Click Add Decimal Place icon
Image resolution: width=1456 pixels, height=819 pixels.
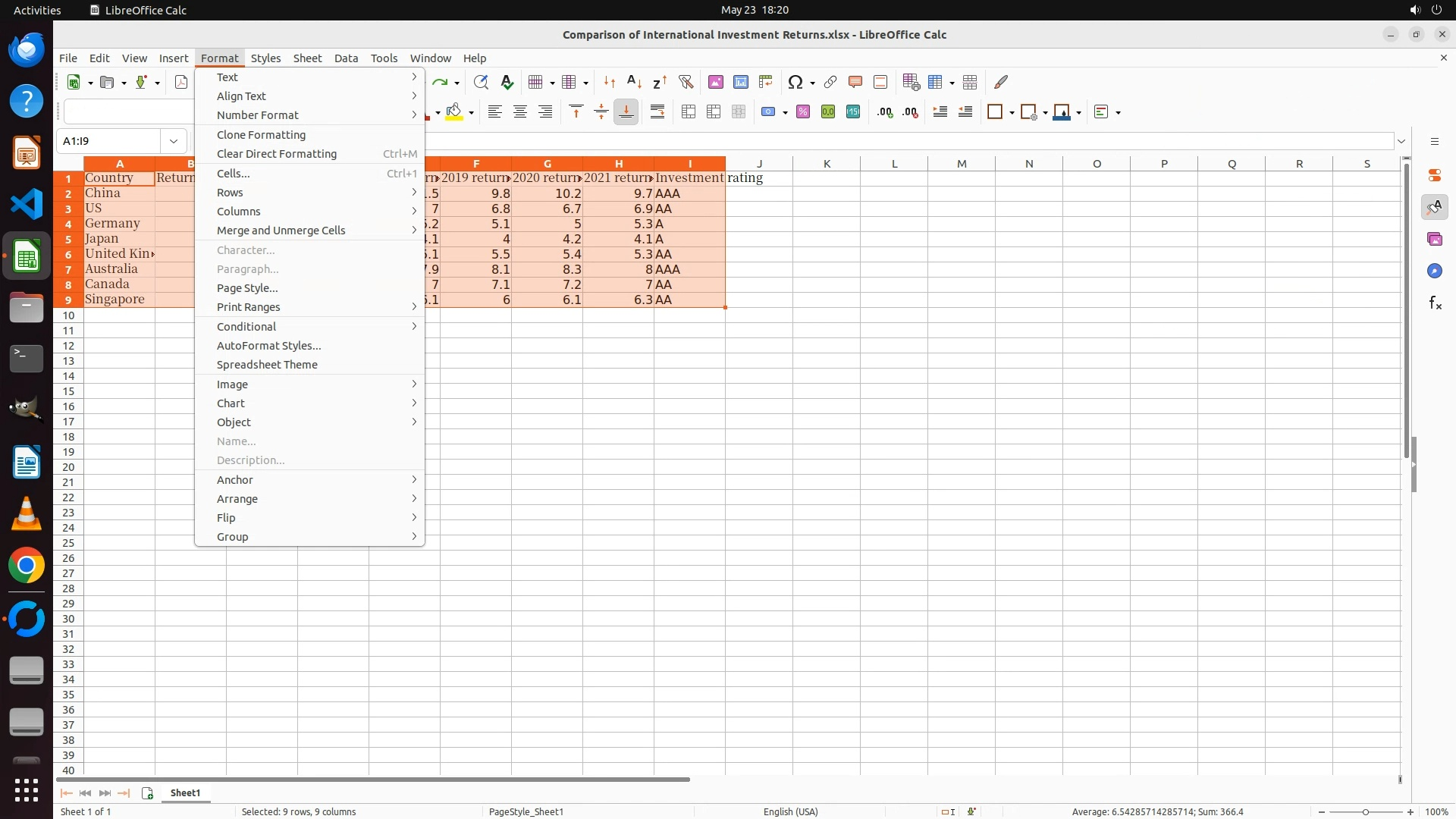coord(885,112)
